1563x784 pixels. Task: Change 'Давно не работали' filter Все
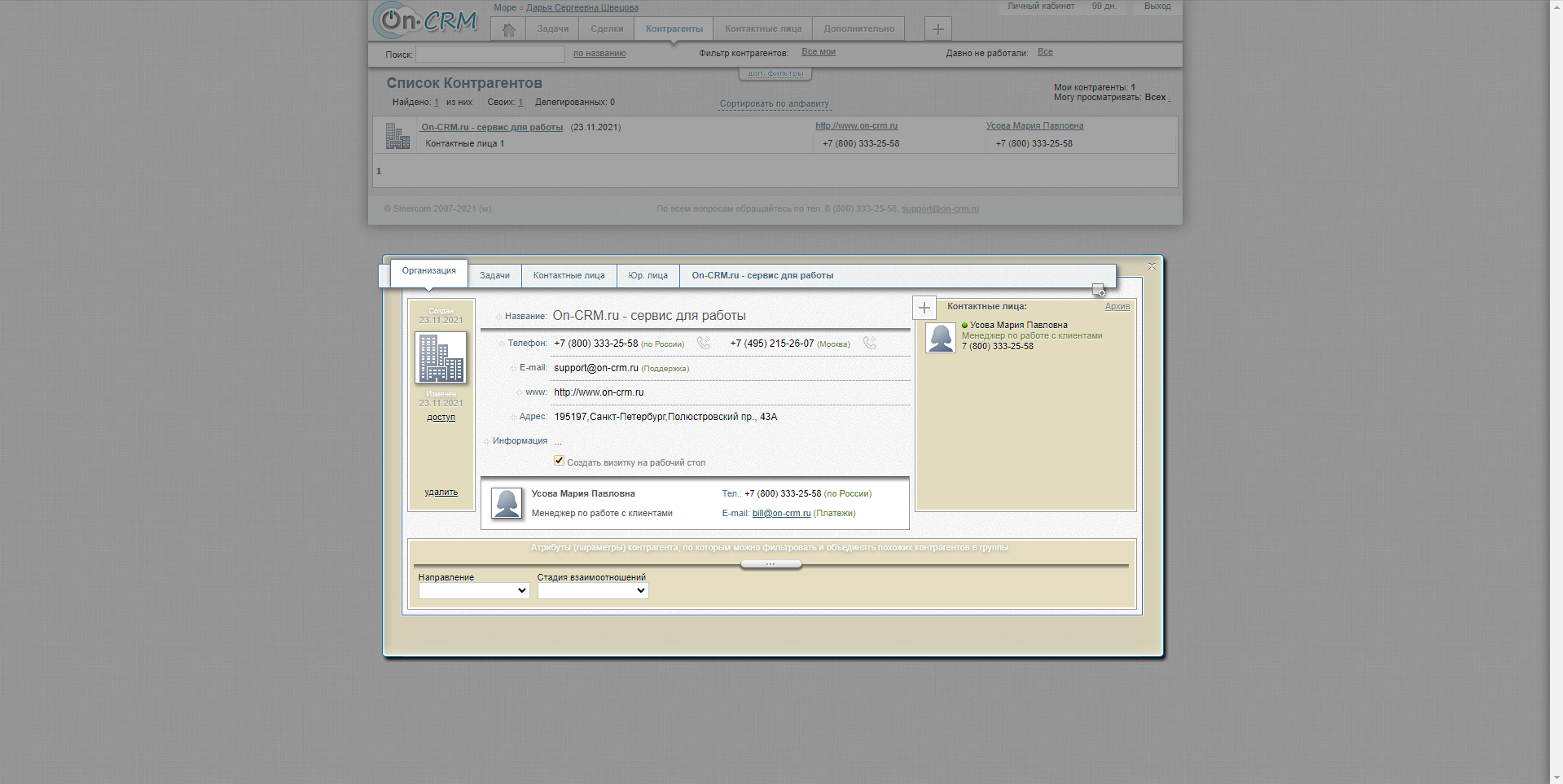1045,52
